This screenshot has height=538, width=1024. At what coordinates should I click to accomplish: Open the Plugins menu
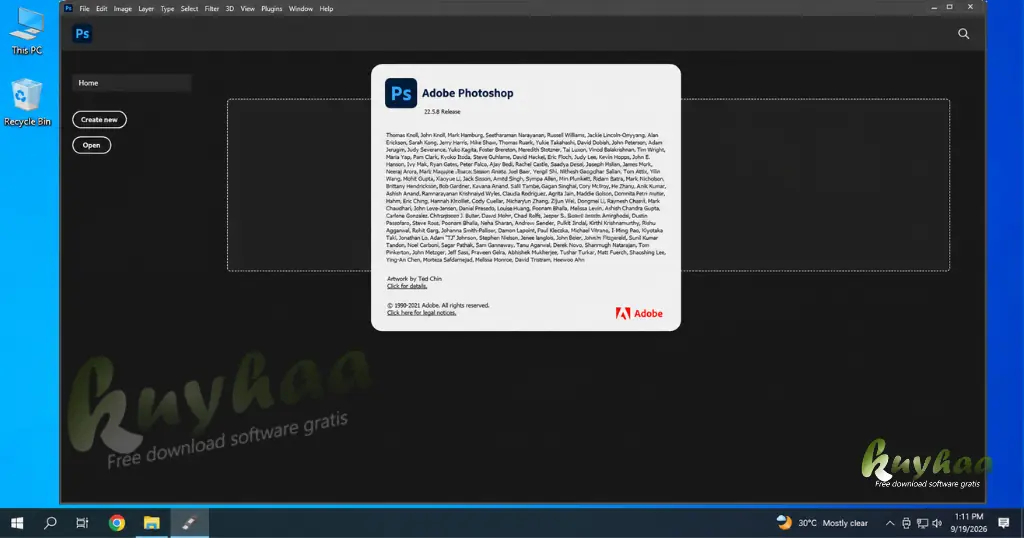[272, 8]
